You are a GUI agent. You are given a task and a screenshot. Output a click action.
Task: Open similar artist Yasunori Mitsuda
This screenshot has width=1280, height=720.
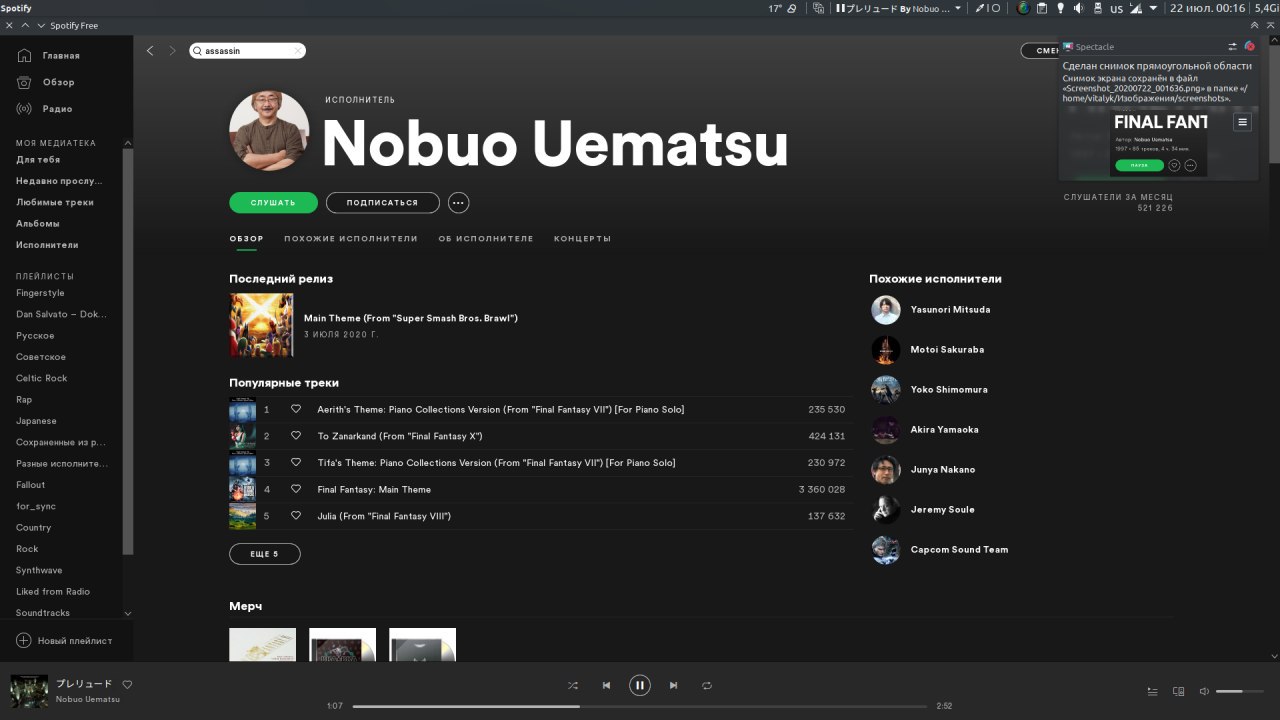tap(950, 310)
